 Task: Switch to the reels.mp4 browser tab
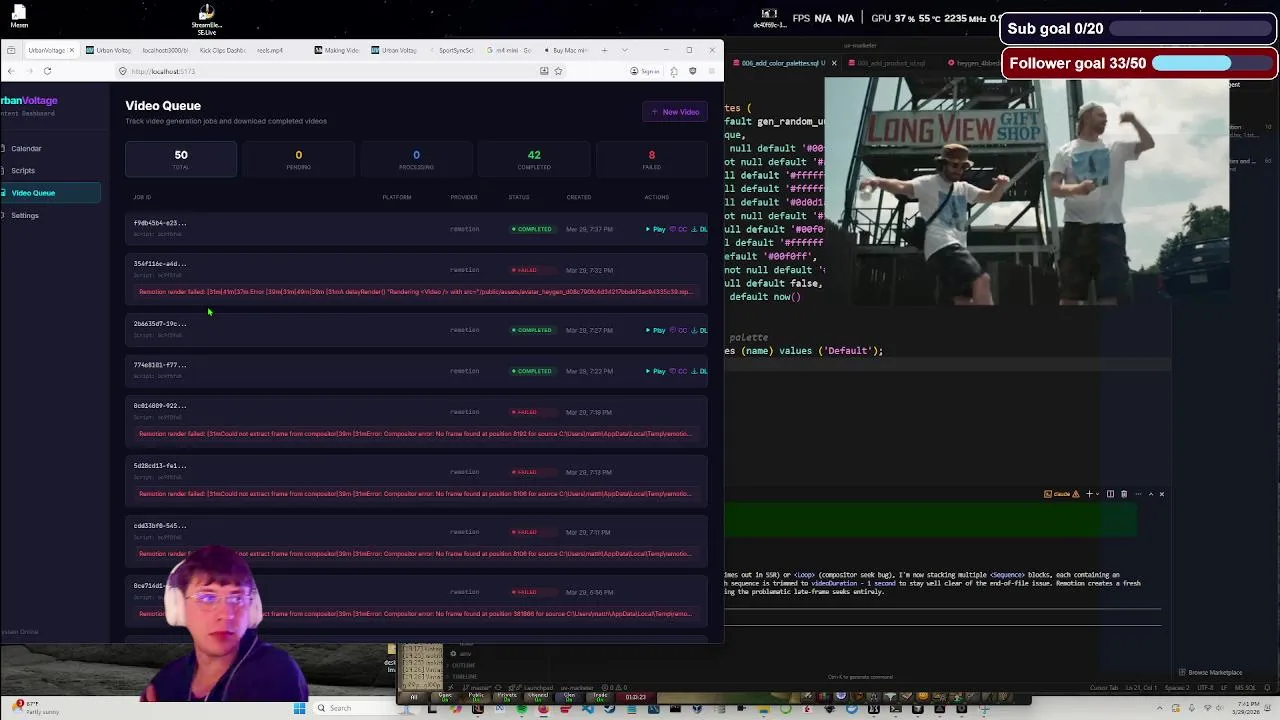(x=269, y=50)
